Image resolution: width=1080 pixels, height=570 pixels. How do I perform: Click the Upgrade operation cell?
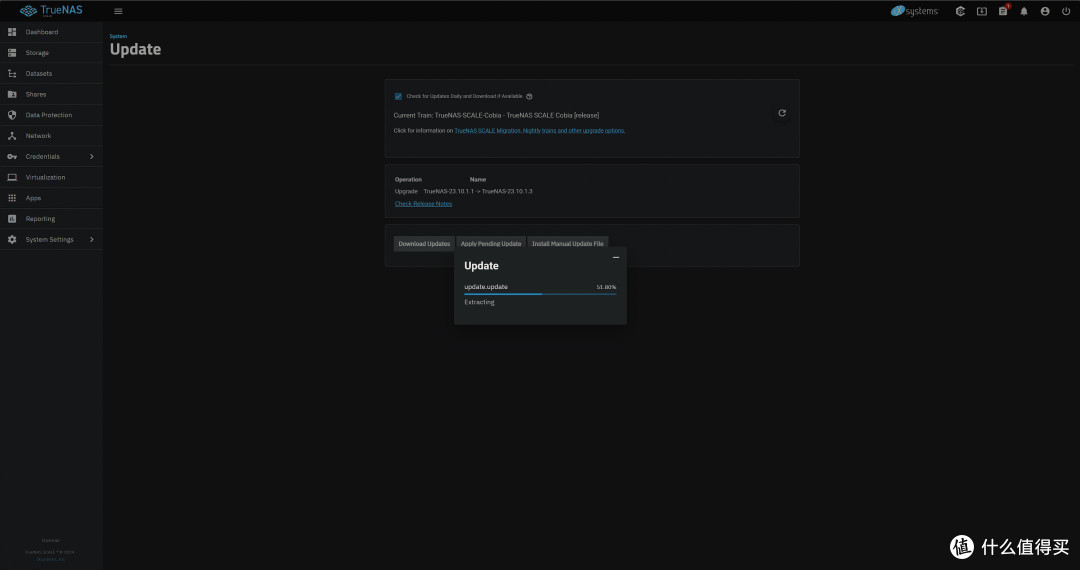[406, 191]
